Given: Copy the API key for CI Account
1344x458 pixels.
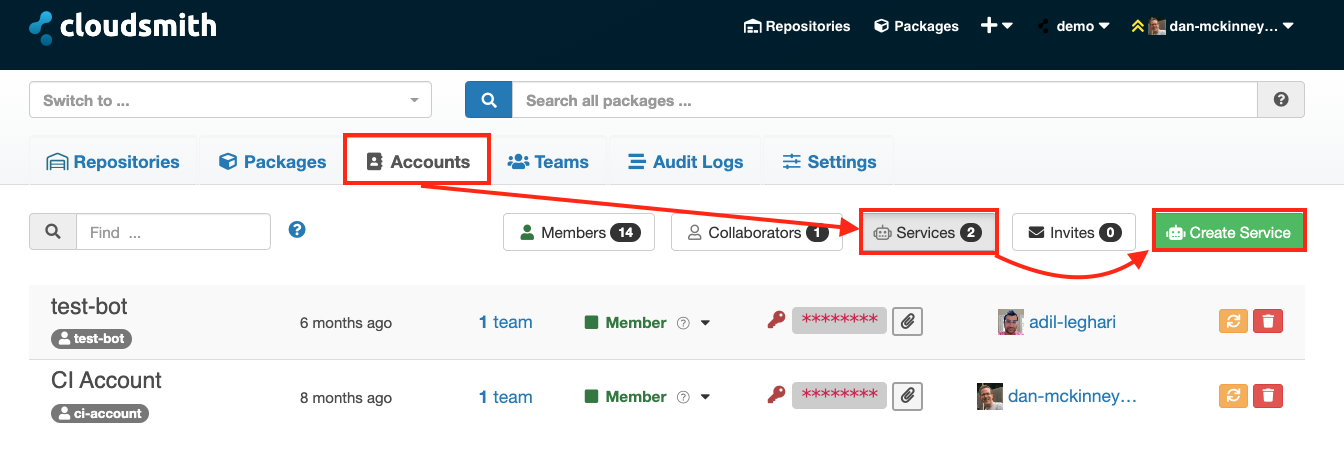Looking at the screenshot, I should point(907,395).
